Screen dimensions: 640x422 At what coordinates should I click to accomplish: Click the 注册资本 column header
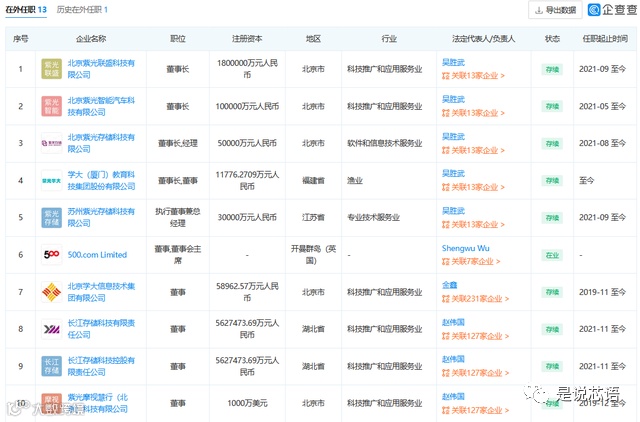[247, 39]
